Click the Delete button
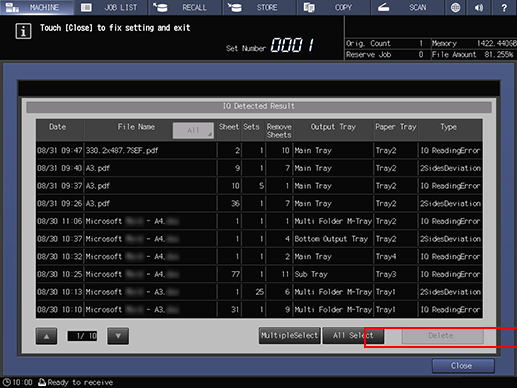 pyautogui.click(x=442, y=335)
